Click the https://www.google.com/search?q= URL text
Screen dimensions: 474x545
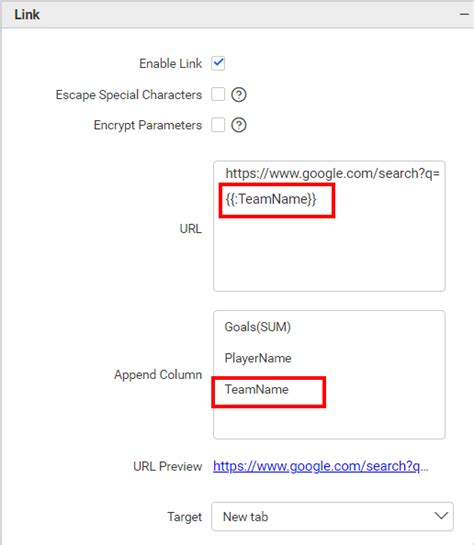[x=333, y=173]
